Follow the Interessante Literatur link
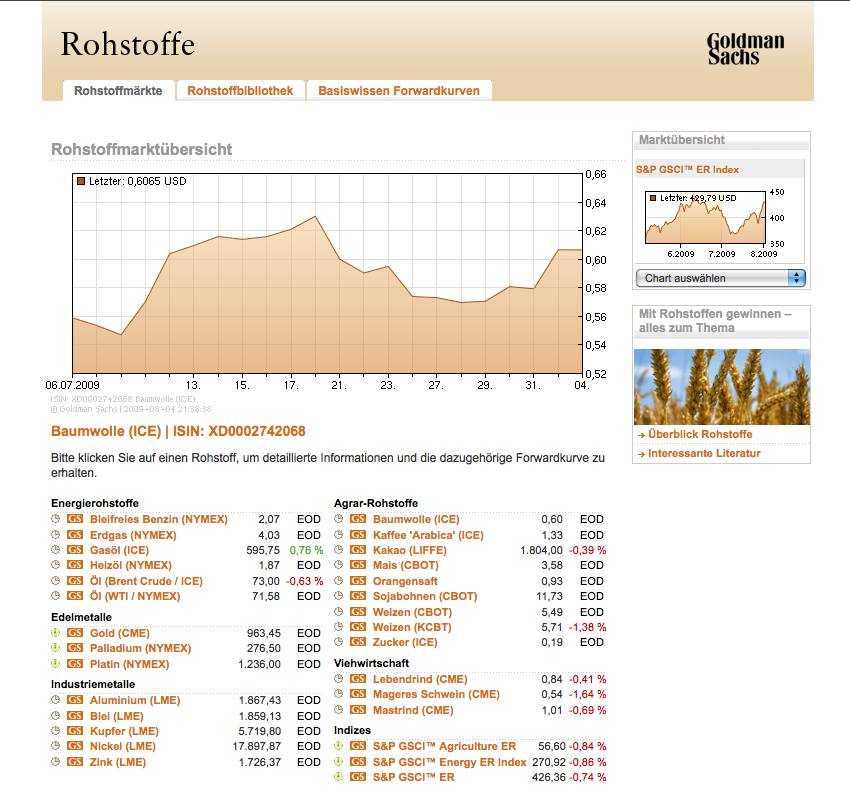 tap(704, 453)
